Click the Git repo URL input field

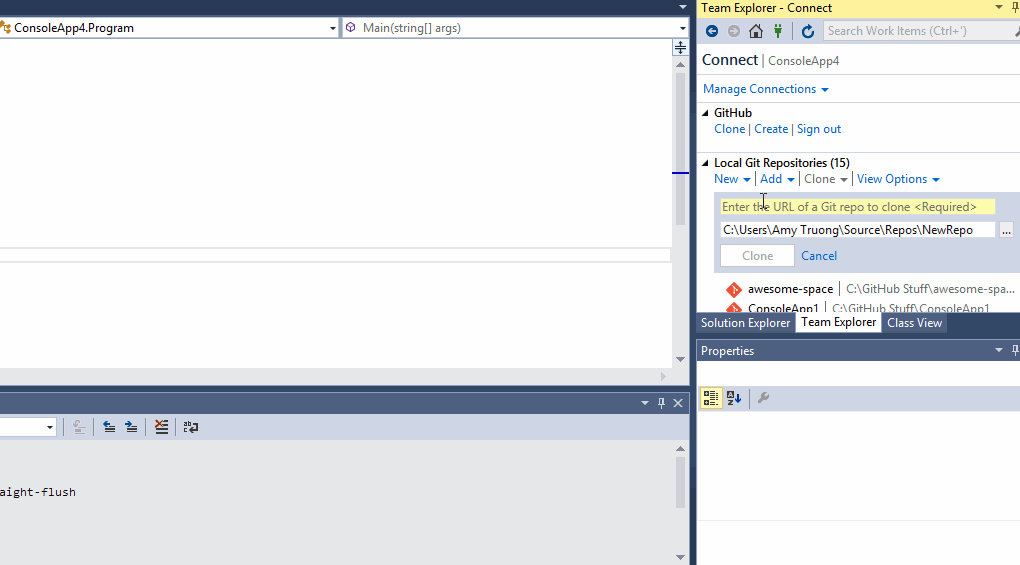pos(857,207)
